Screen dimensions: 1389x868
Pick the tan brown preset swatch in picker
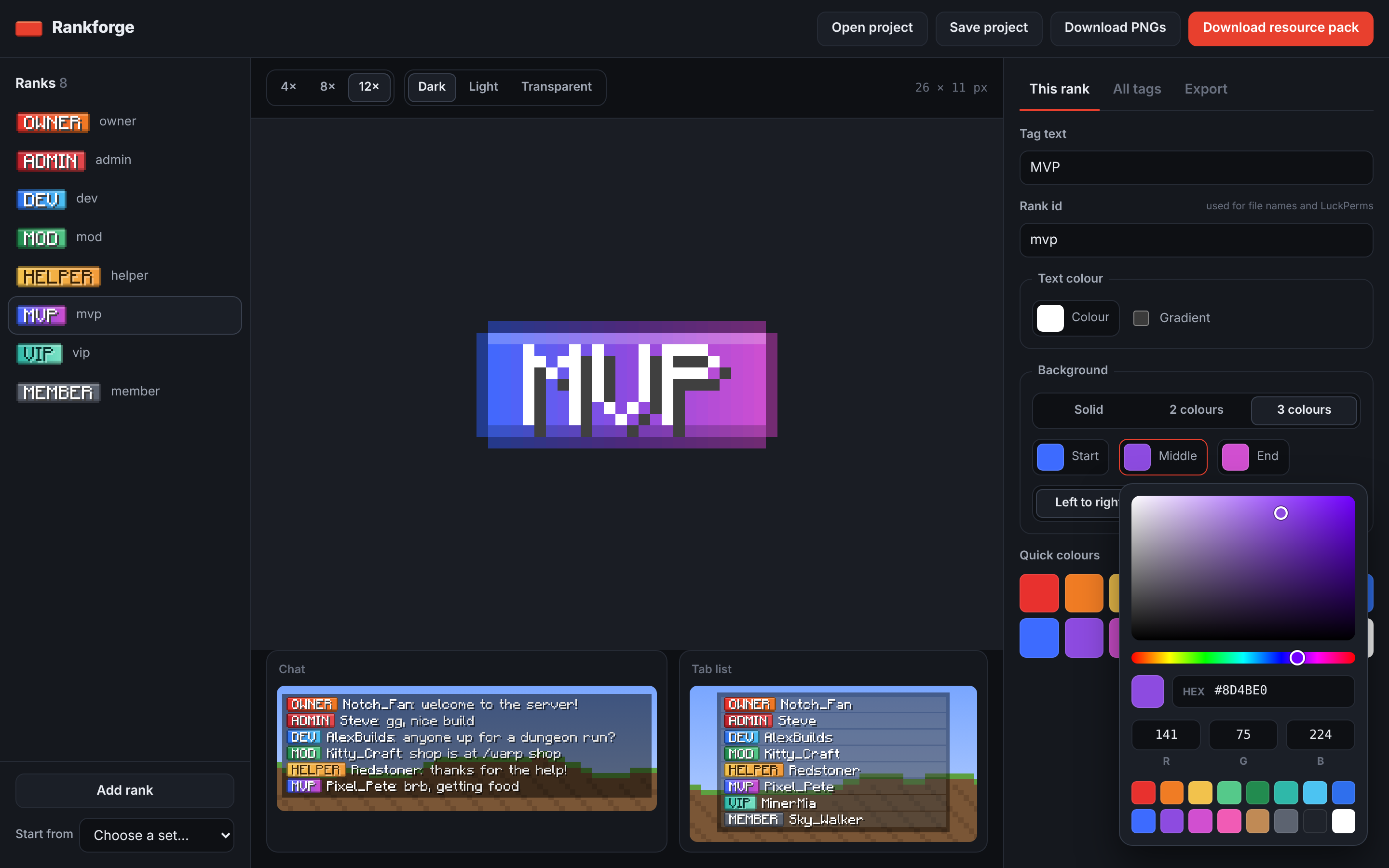(x=1257, y=822)
